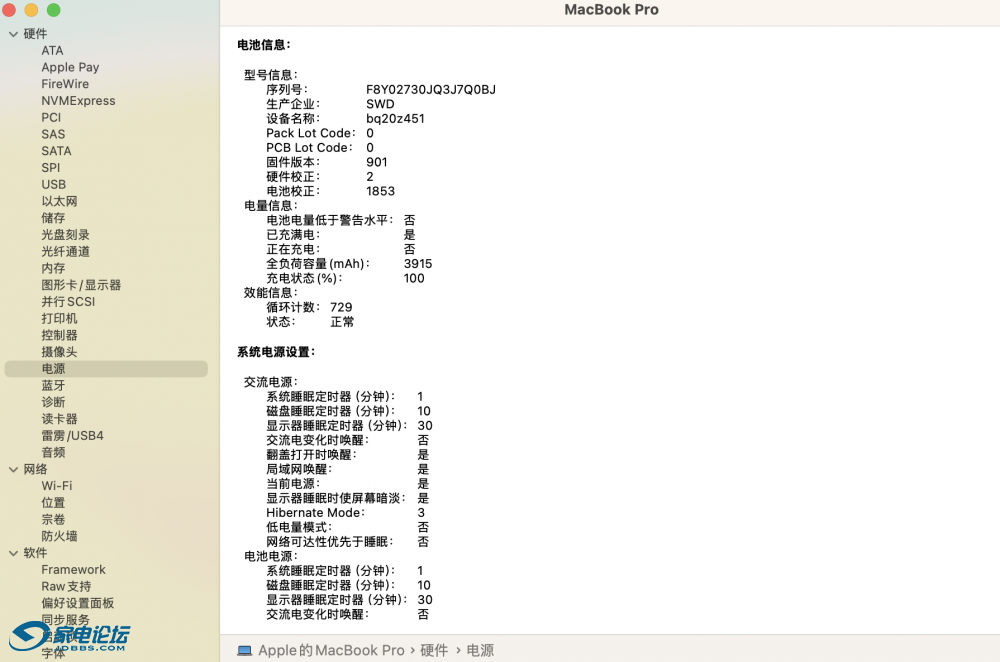Image resolution: width=1000 pixels, height=662 pixels.
Task: Click 系统电源设置 heading
Action: coord(276,352)
